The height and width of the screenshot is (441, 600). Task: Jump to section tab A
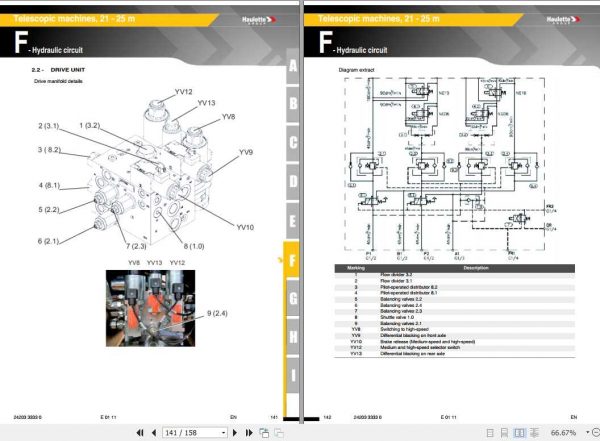coord(293,66)
